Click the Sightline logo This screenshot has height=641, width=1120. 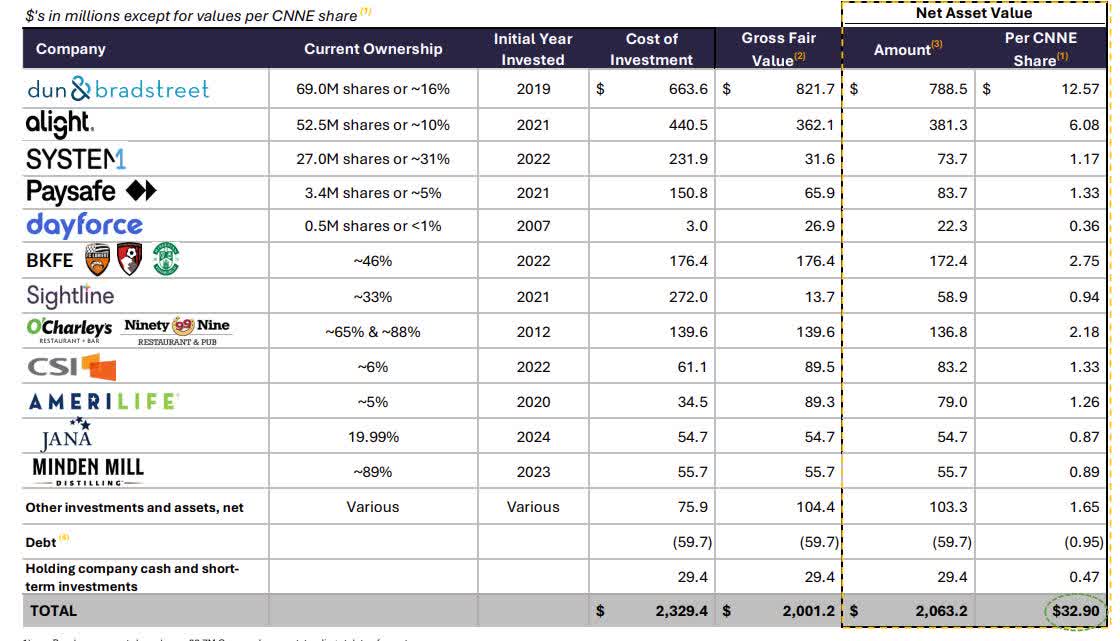click(x=70, y=295)
